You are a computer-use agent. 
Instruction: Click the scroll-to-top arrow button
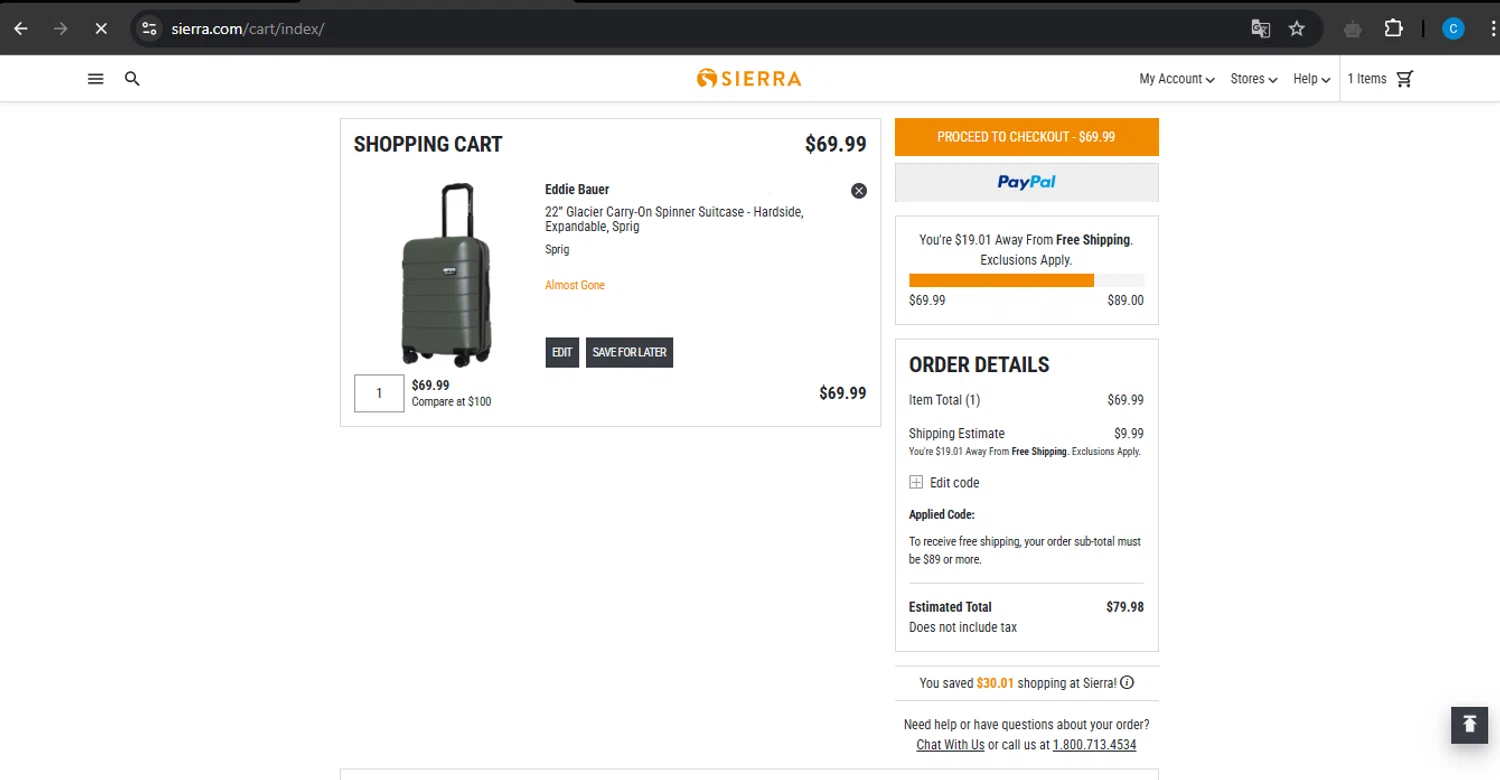click(1469, 724)
